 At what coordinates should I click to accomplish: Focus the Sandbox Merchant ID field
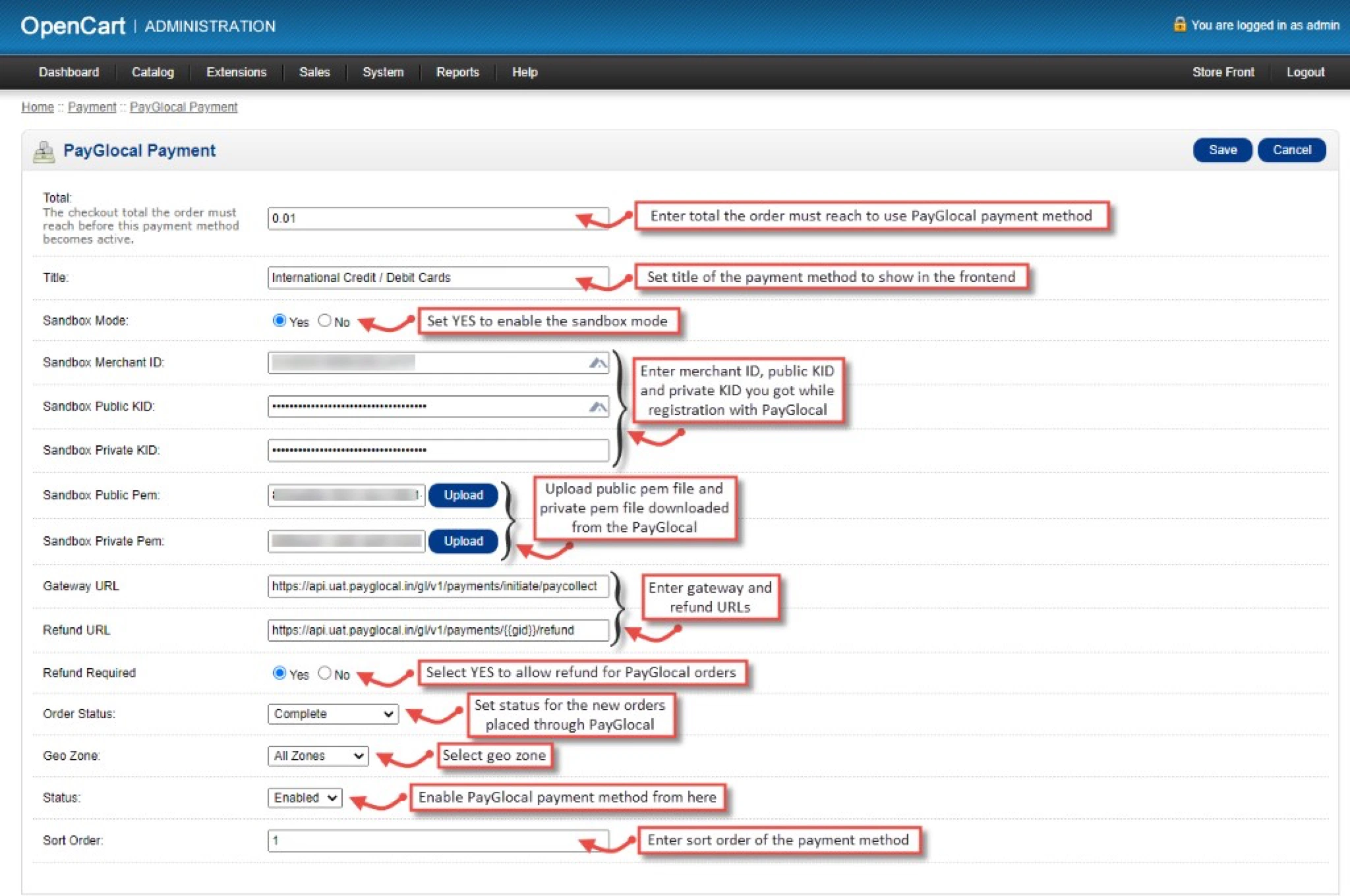click(x=438, y=363)
